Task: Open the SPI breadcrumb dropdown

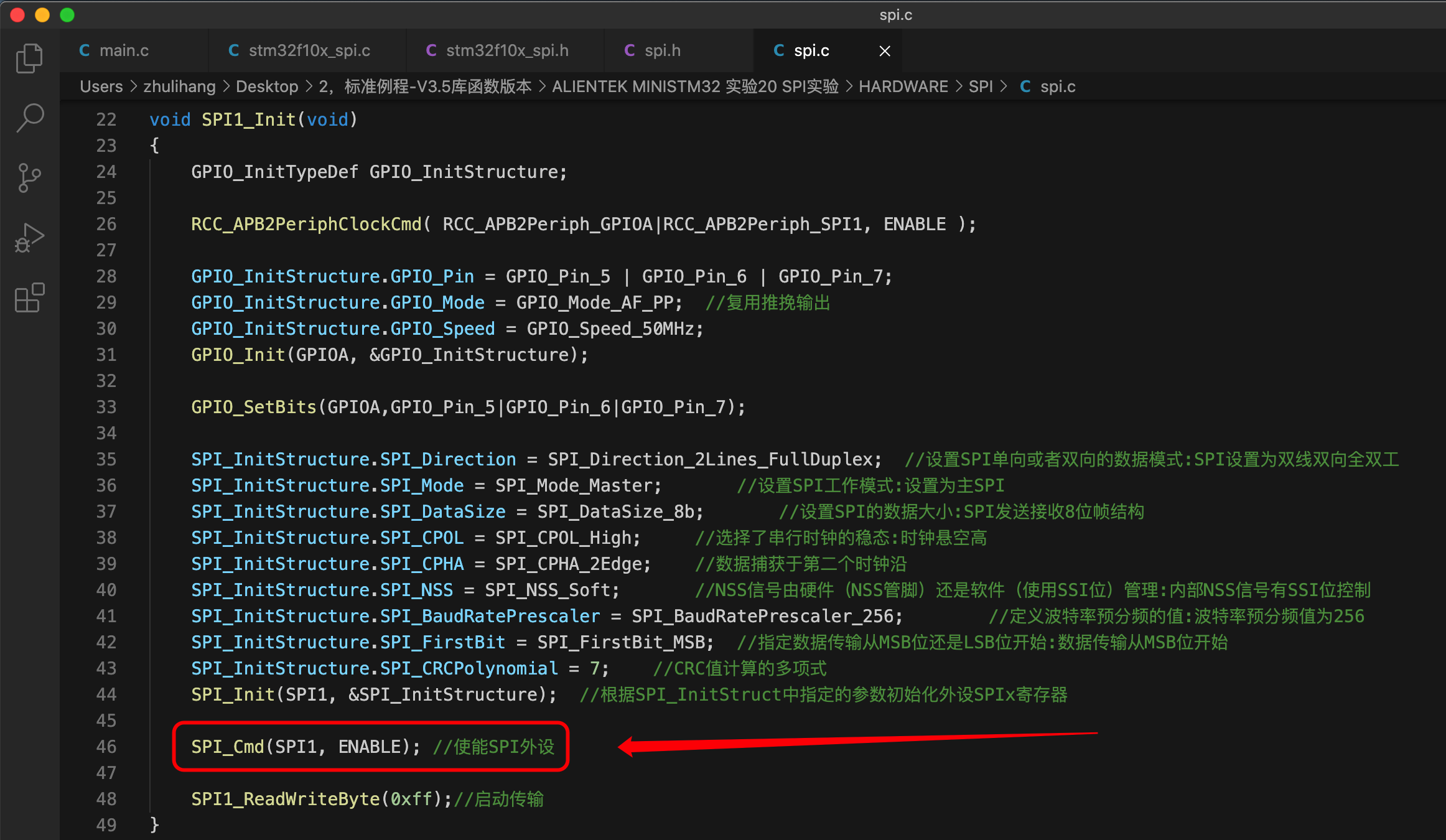Action: (981, 86)
